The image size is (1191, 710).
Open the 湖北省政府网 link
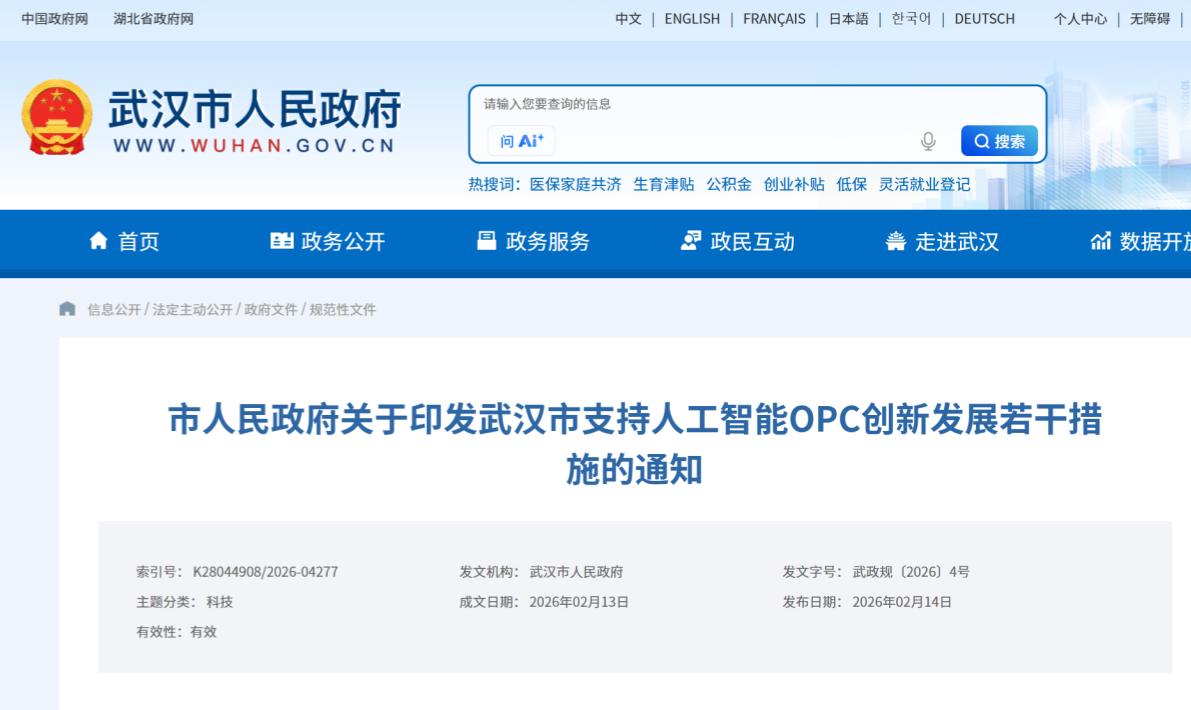153,19
